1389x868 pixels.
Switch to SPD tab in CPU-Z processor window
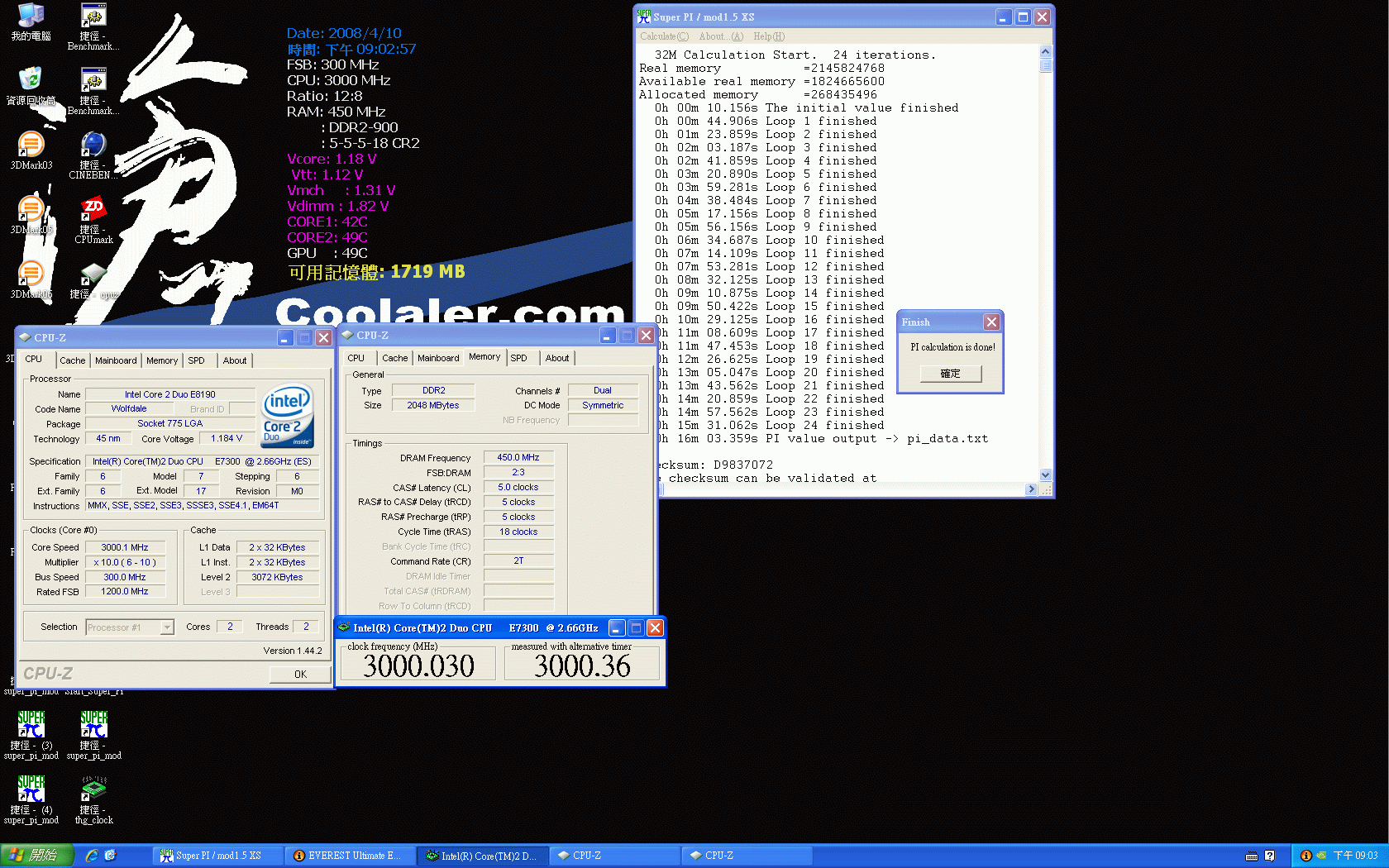point(196,360)
